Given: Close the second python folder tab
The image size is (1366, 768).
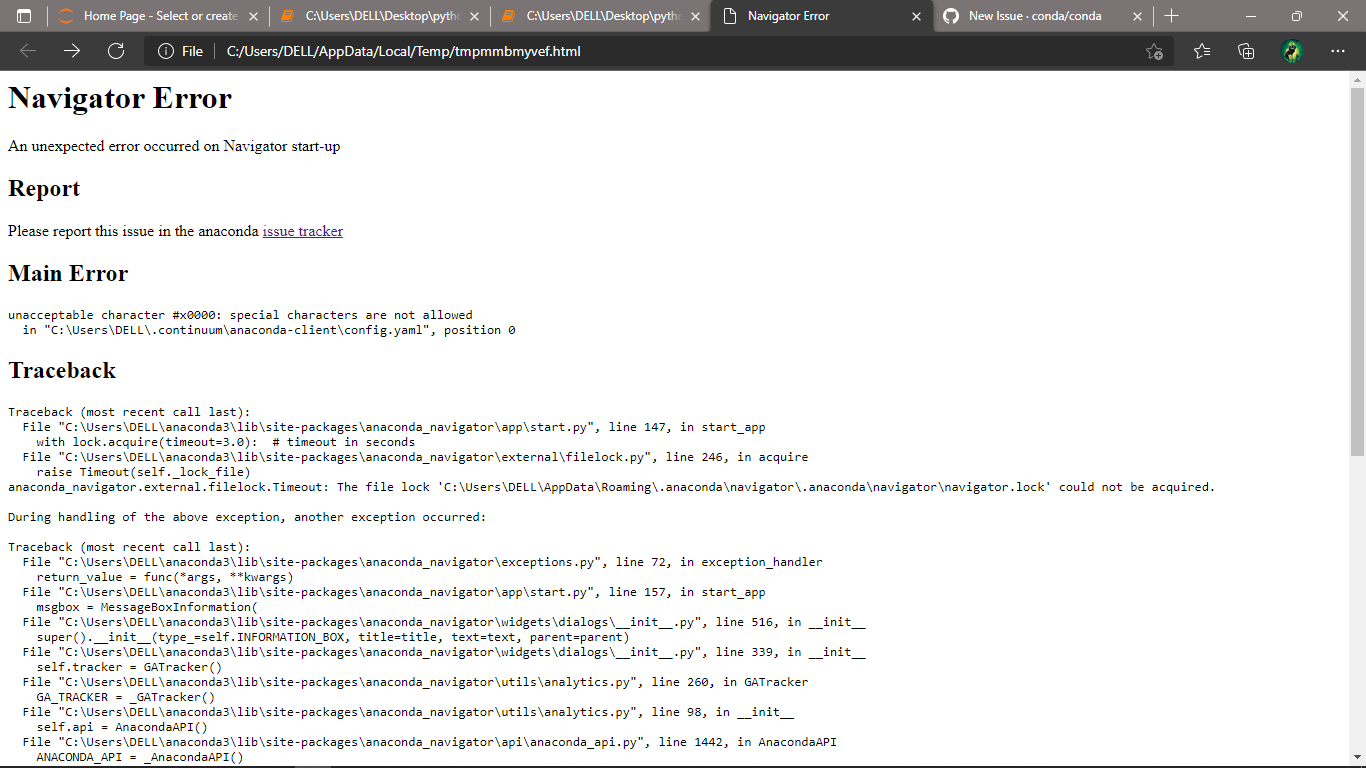Looking at the screenshot, I should (x=694, y=15).
